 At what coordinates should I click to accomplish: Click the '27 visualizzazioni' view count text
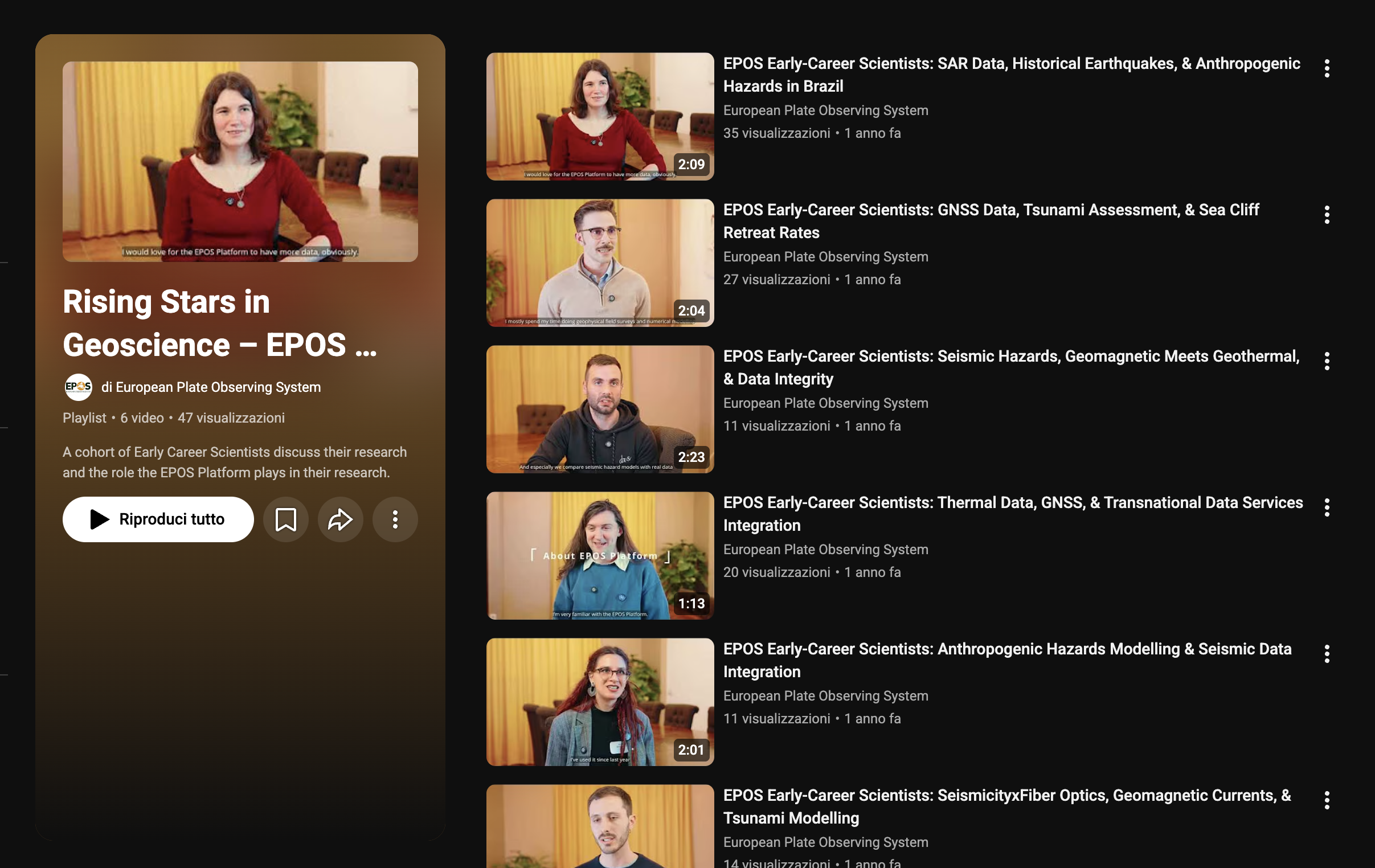coord(776,279)
